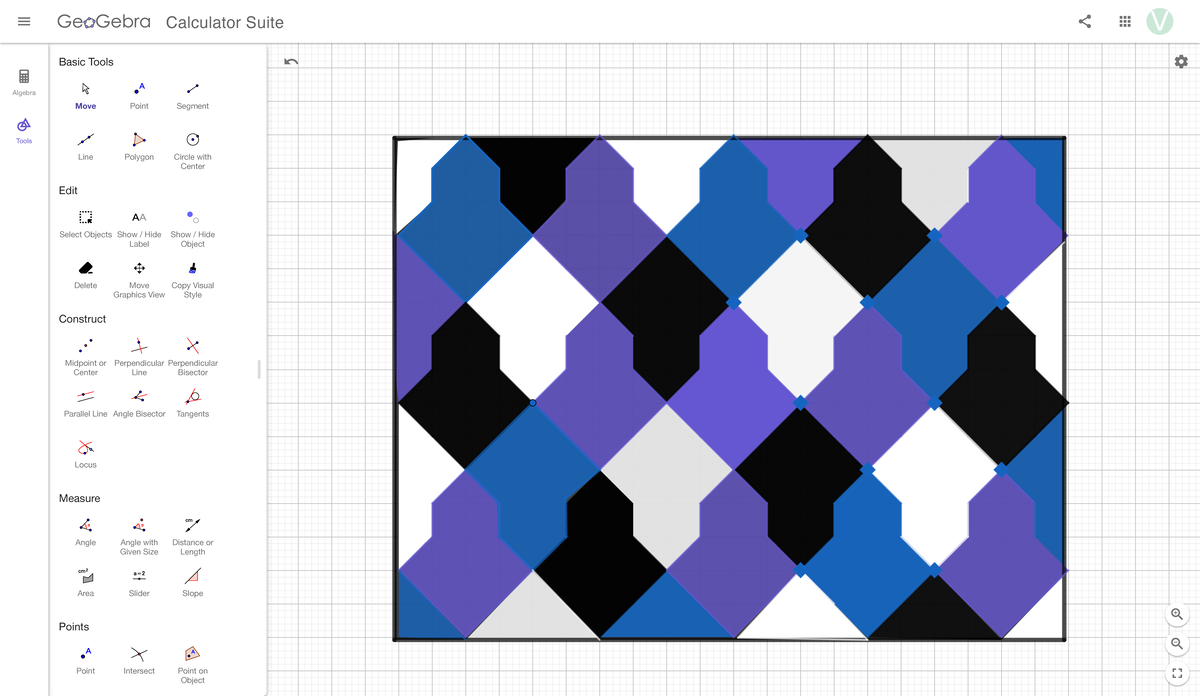Switch to the Algebra panel

(23, 80)
